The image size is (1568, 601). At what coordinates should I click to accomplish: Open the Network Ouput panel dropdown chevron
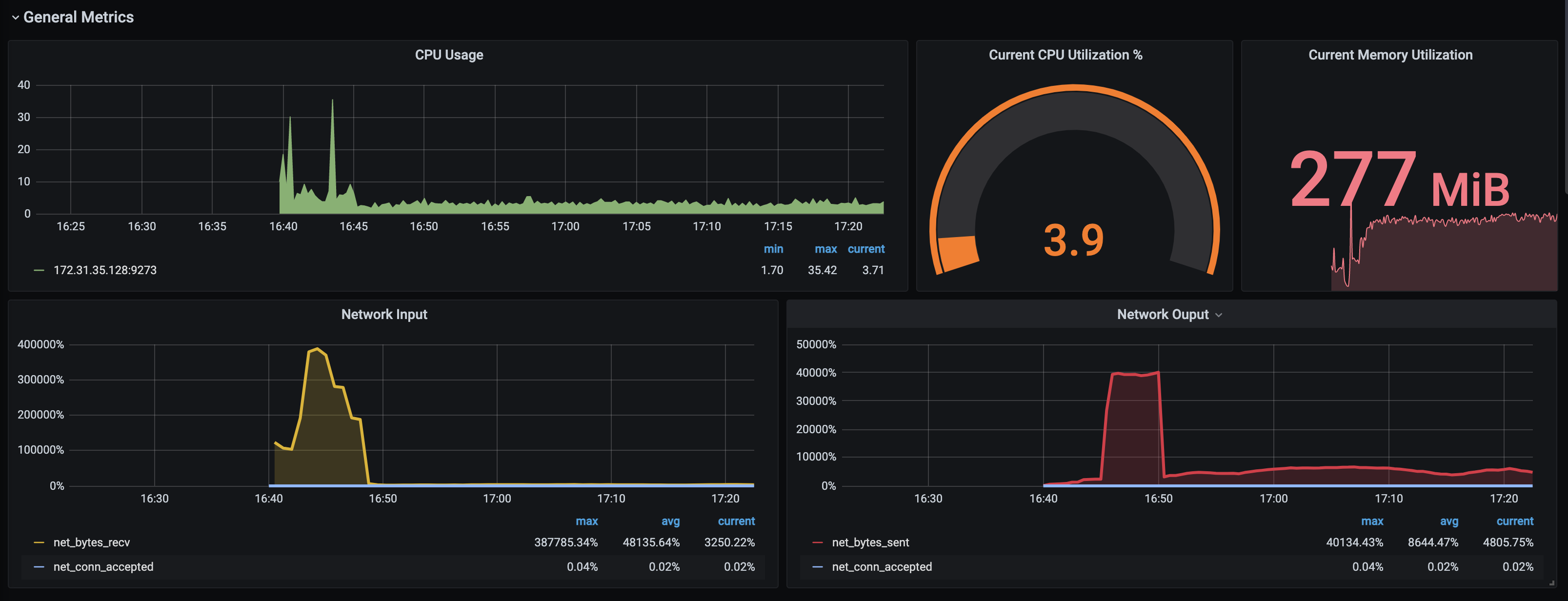(1219, 315)
